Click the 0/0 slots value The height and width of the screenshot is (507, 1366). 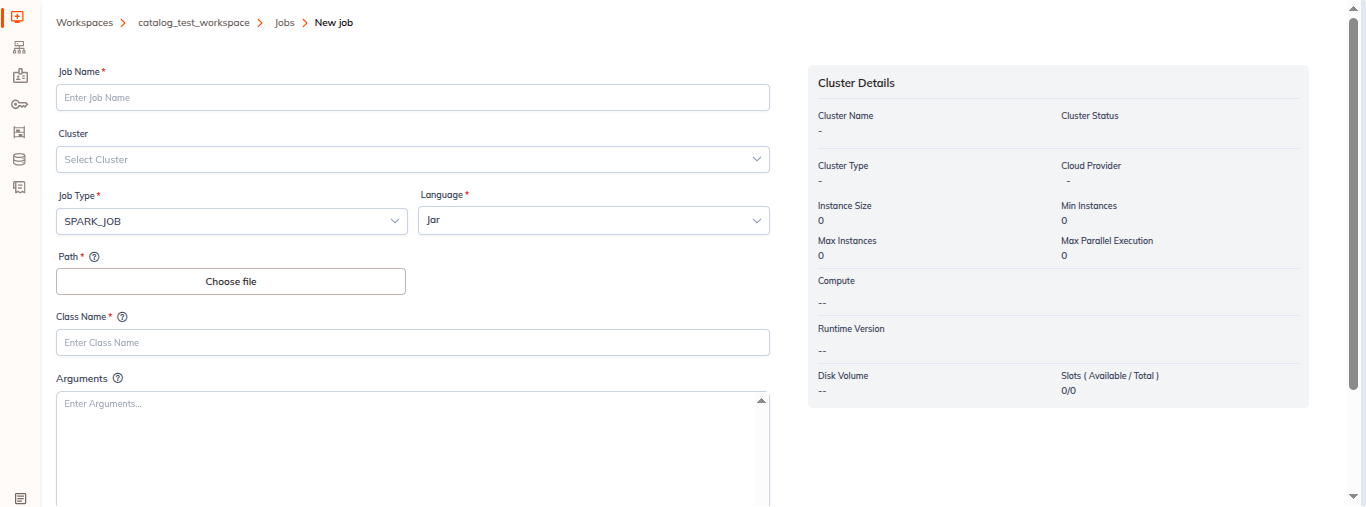tap(1068, 391)
